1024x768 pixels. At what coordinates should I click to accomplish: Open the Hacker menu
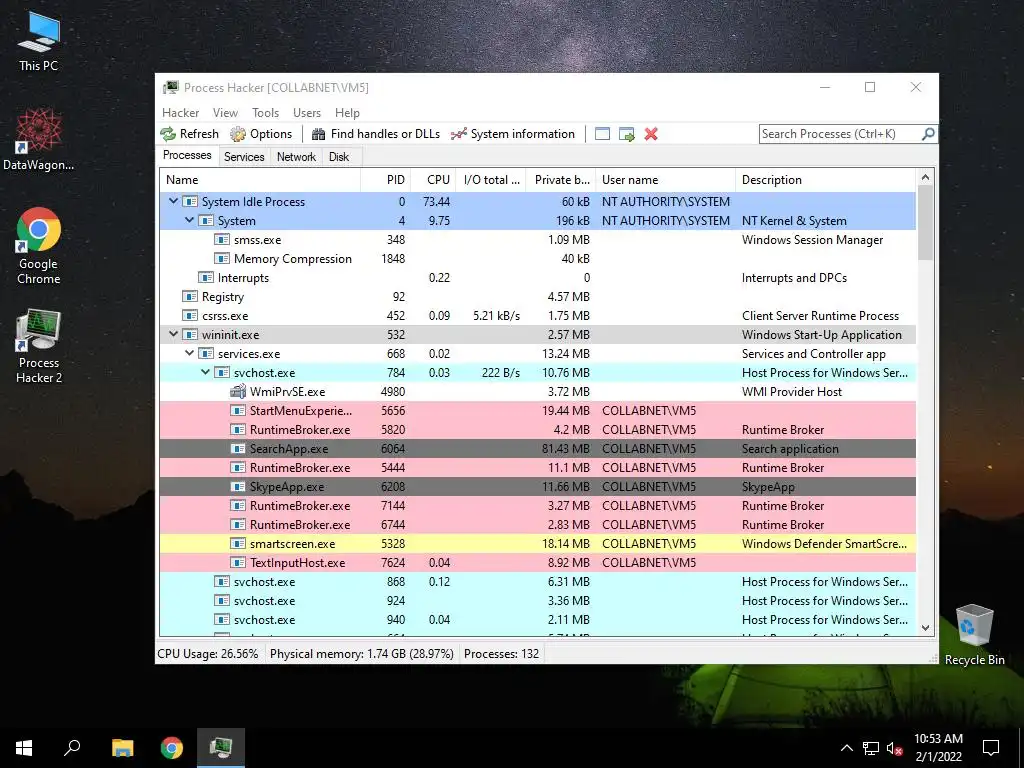point(180,113)
